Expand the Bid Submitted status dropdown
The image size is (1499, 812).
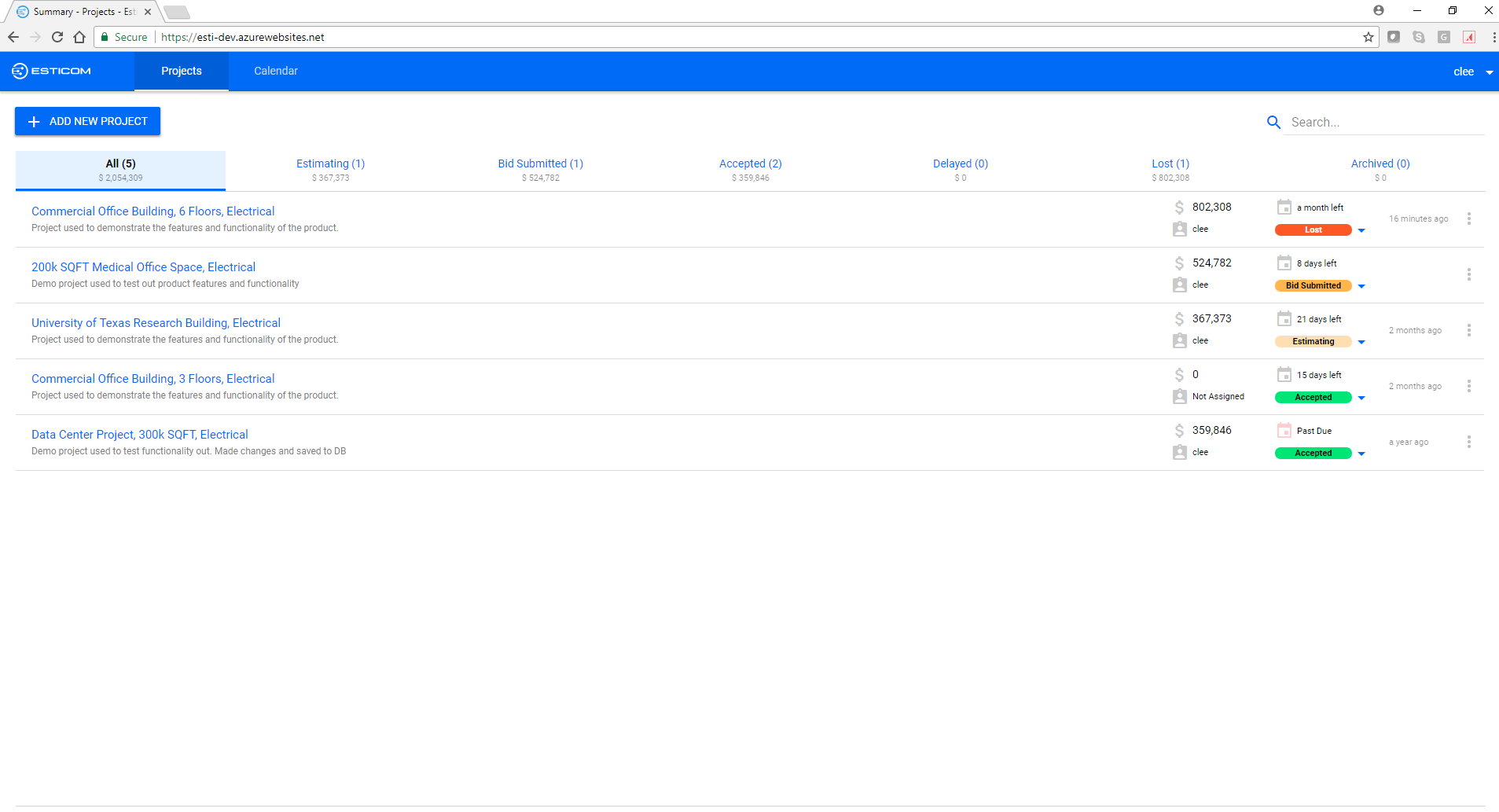point(1361,286)
